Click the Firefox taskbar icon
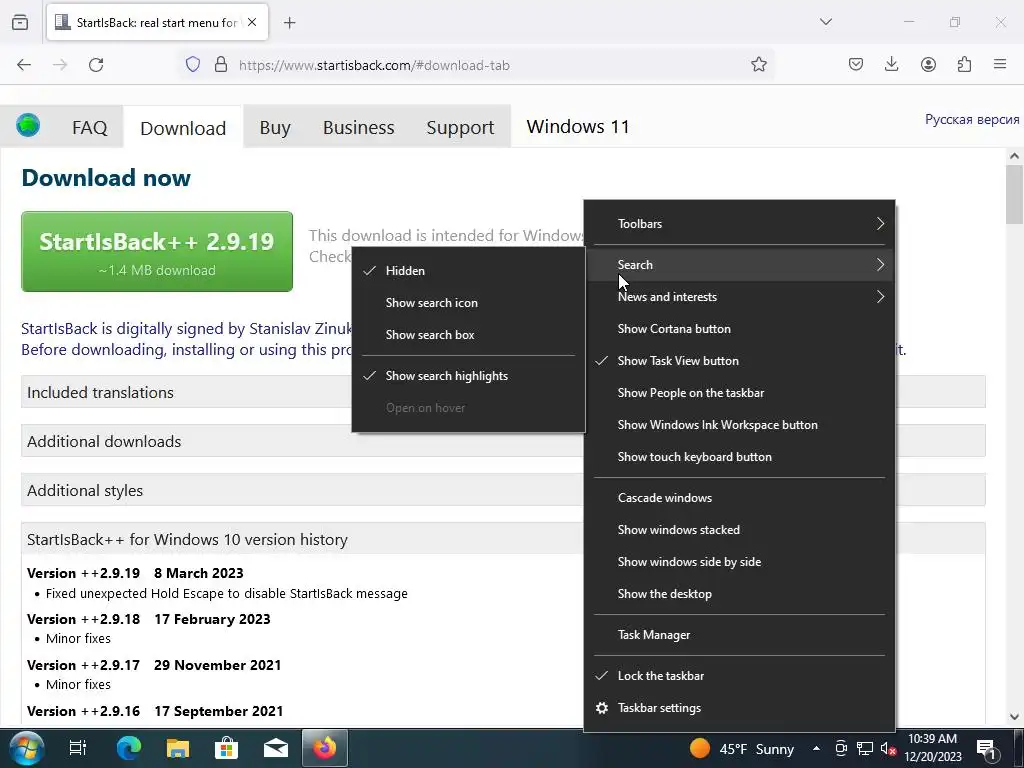 click(325, 748)
